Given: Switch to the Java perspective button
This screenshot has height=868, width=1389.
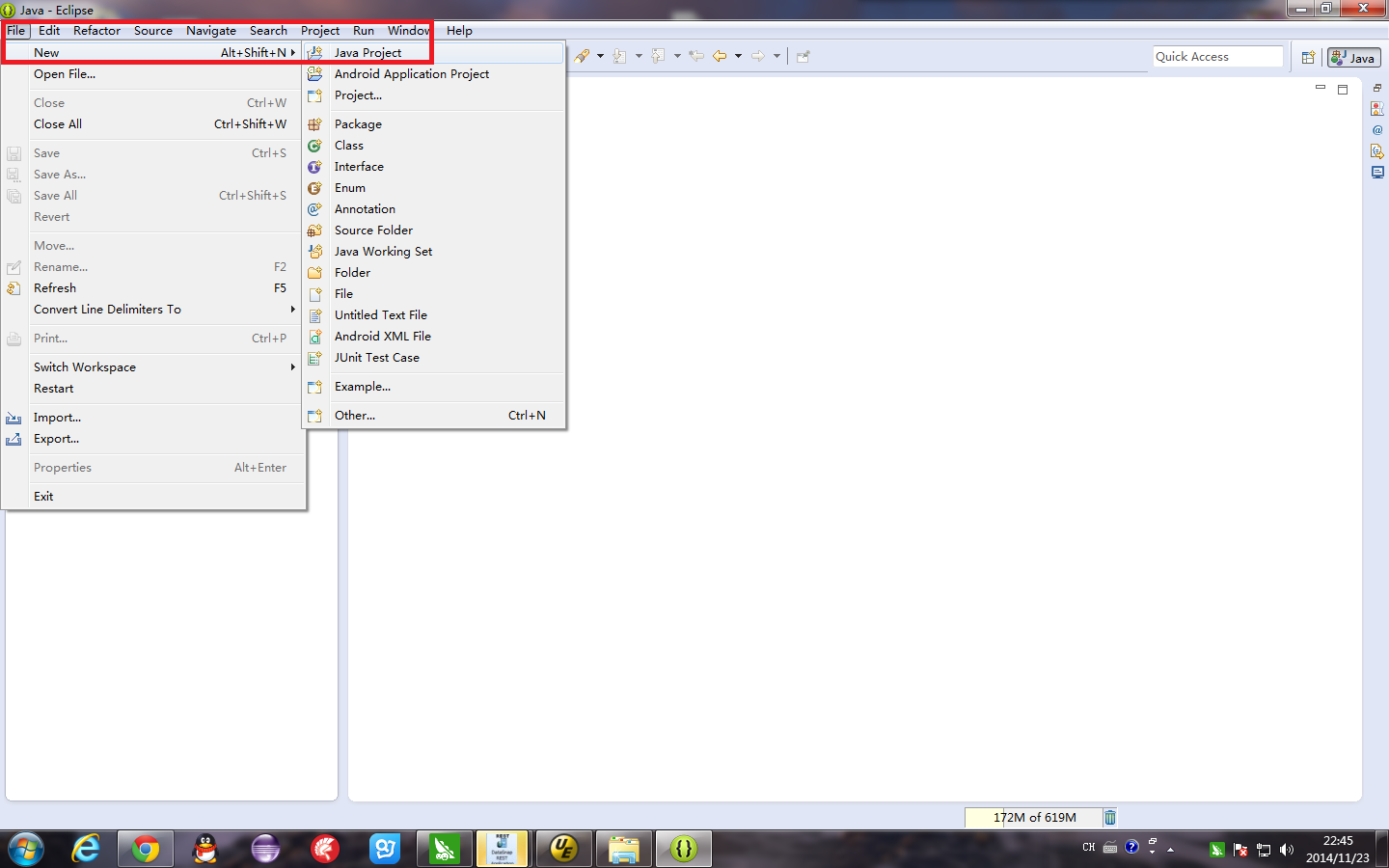Looking at the screenshot, I should tap(1354, 58).
